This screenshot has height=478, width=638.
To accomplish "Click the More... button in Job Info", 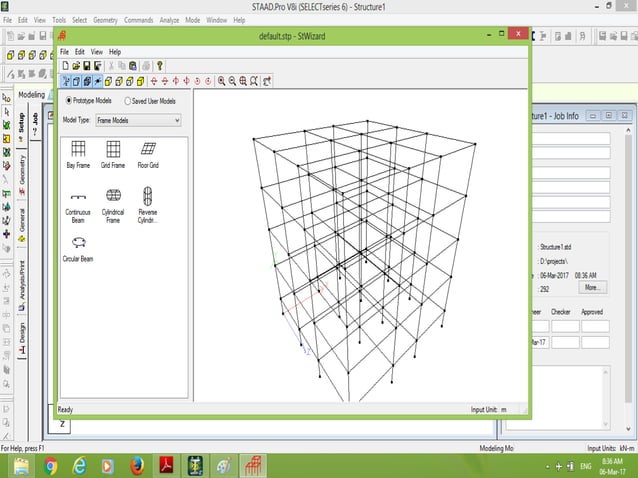I will tap(593, 287).
